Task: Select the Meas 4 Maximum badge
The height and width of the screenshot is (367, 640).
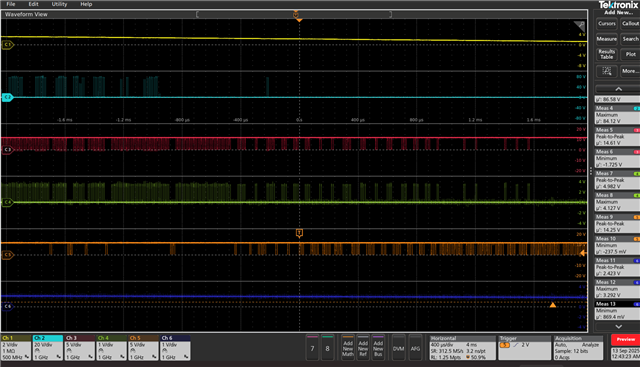Action: point(617,115)
